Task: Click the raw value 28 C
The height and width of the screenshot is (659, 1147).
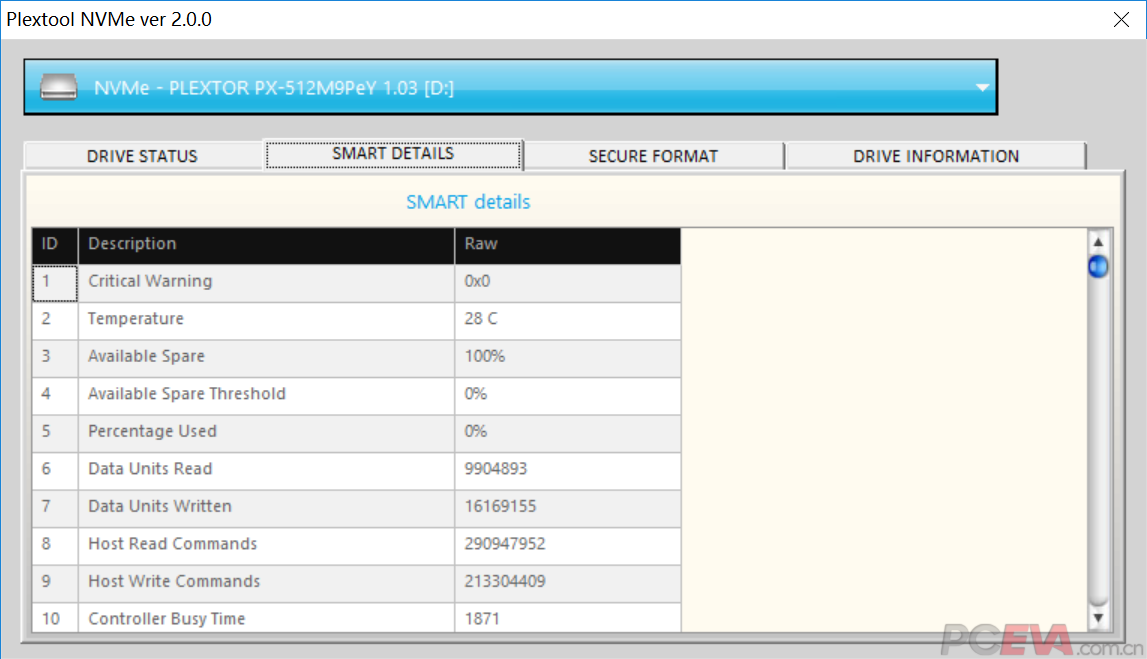Action: point(481,319)
